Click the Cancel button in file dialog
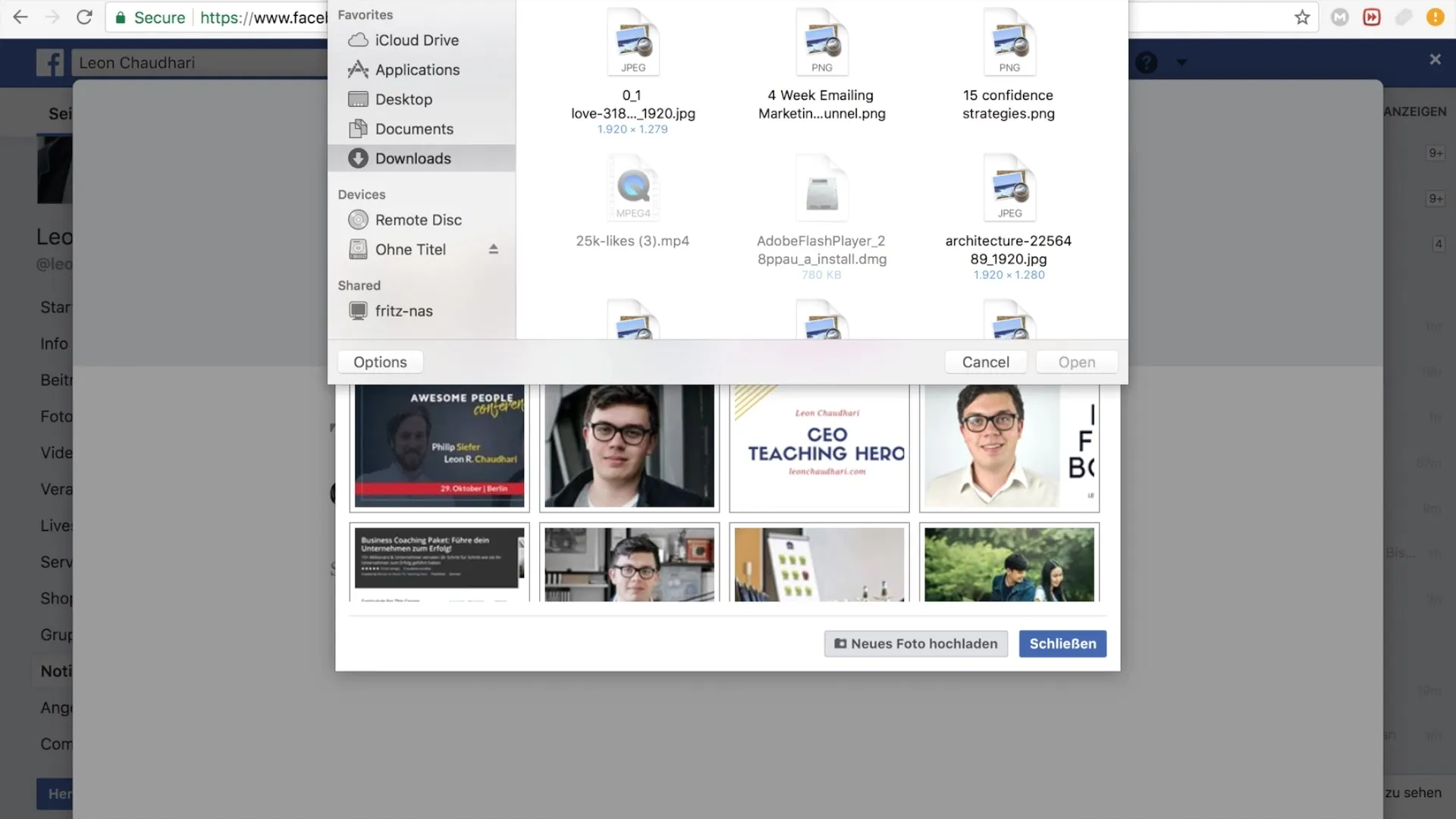1456x819 pixels. point(986,361)
